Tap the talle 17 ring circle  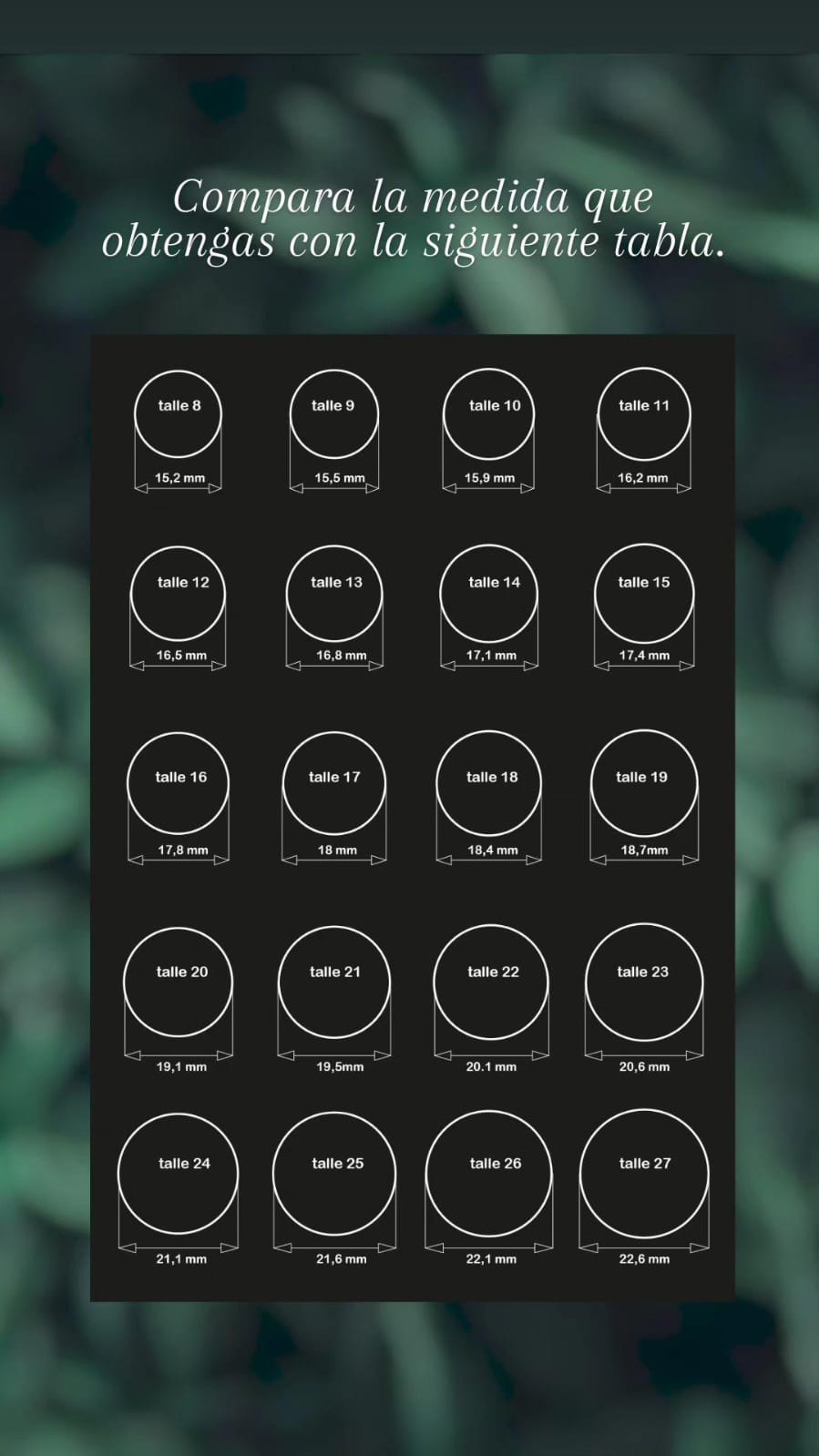(333, 783)
